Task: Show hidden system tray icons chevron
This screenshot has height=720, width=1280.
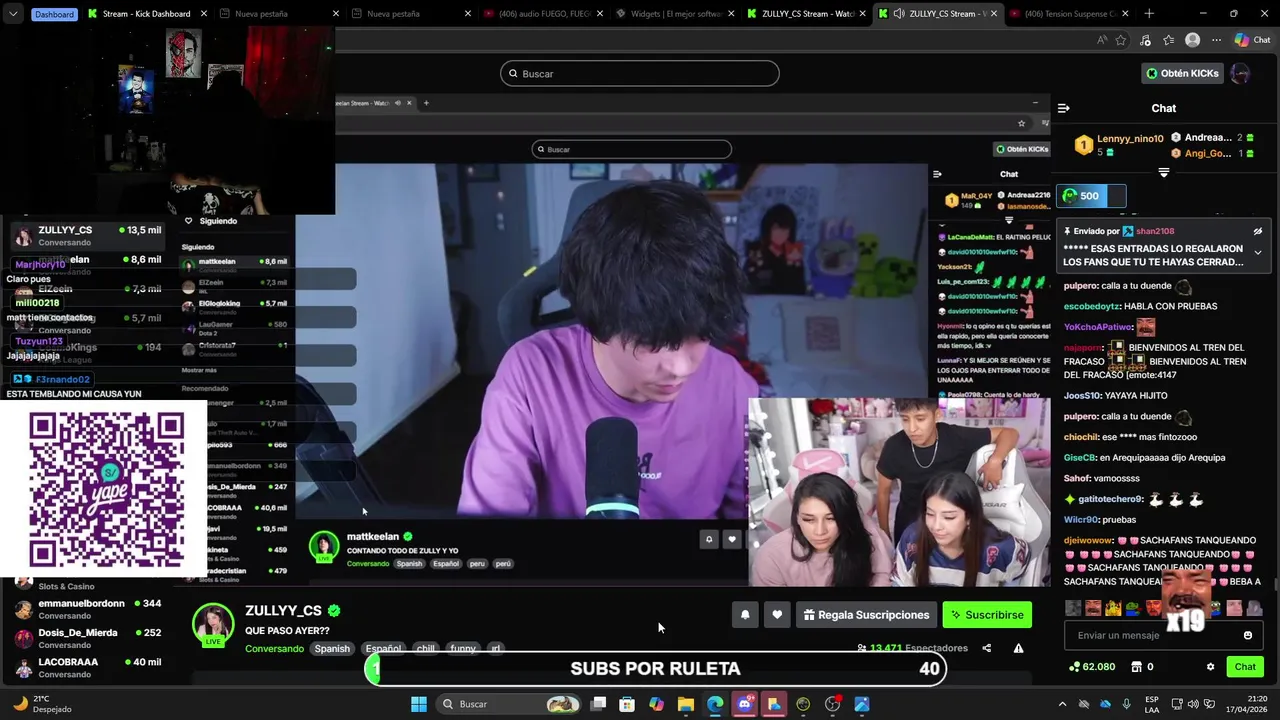Action: click(1062, 704)
